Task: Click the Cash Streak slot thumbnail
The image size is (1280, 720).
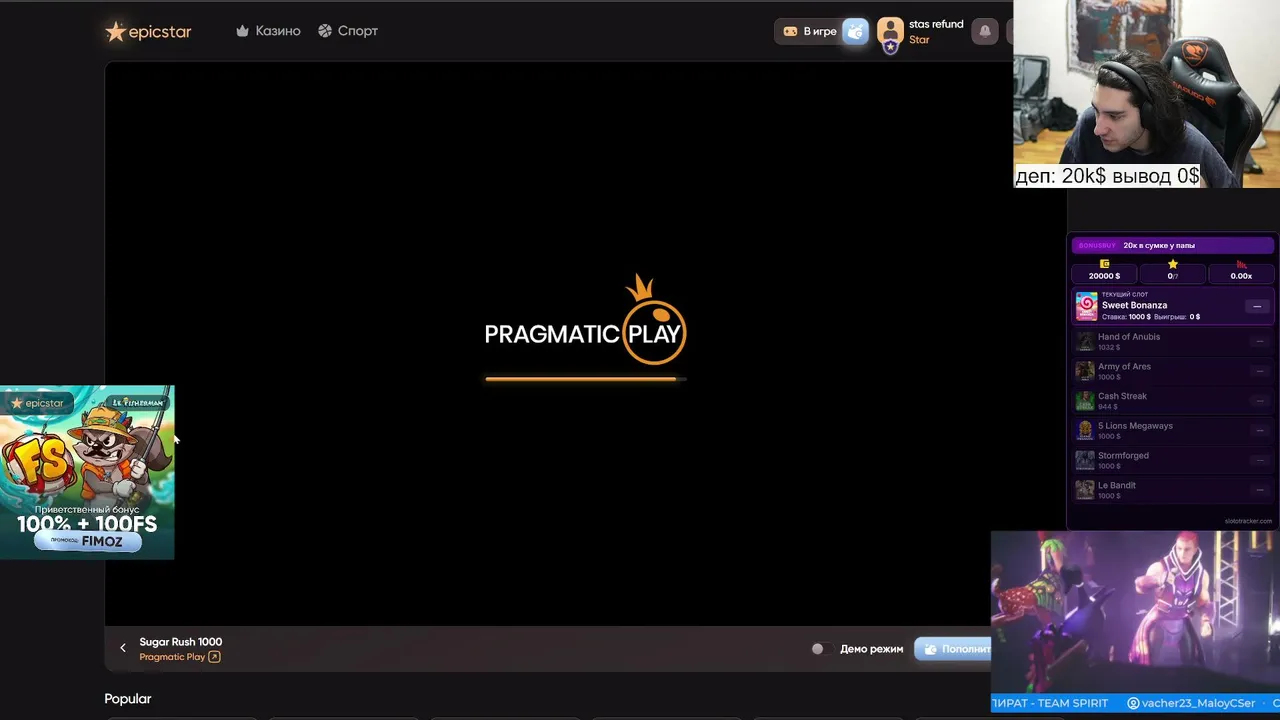Action: (x=1085, y=401)
